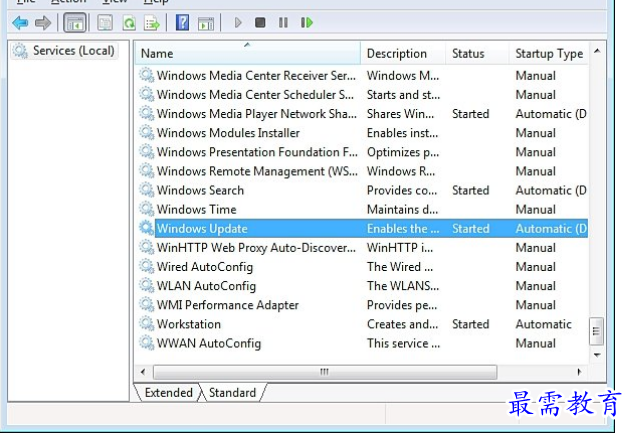The image size is (630, 435).
Task: Click gear icon beside WMI Performance Adapter
Action: click(147, 304)
